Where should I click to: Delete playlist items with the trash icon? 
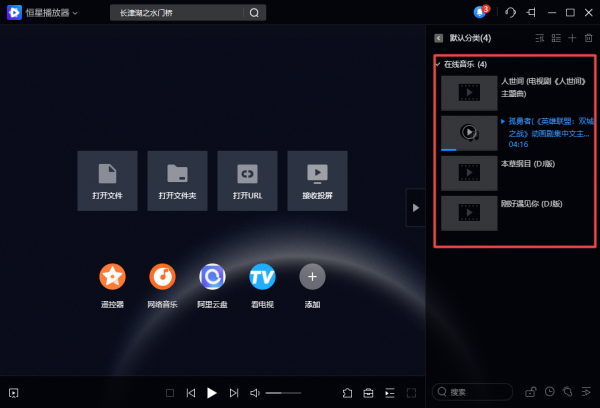click(x=589, y=38)
